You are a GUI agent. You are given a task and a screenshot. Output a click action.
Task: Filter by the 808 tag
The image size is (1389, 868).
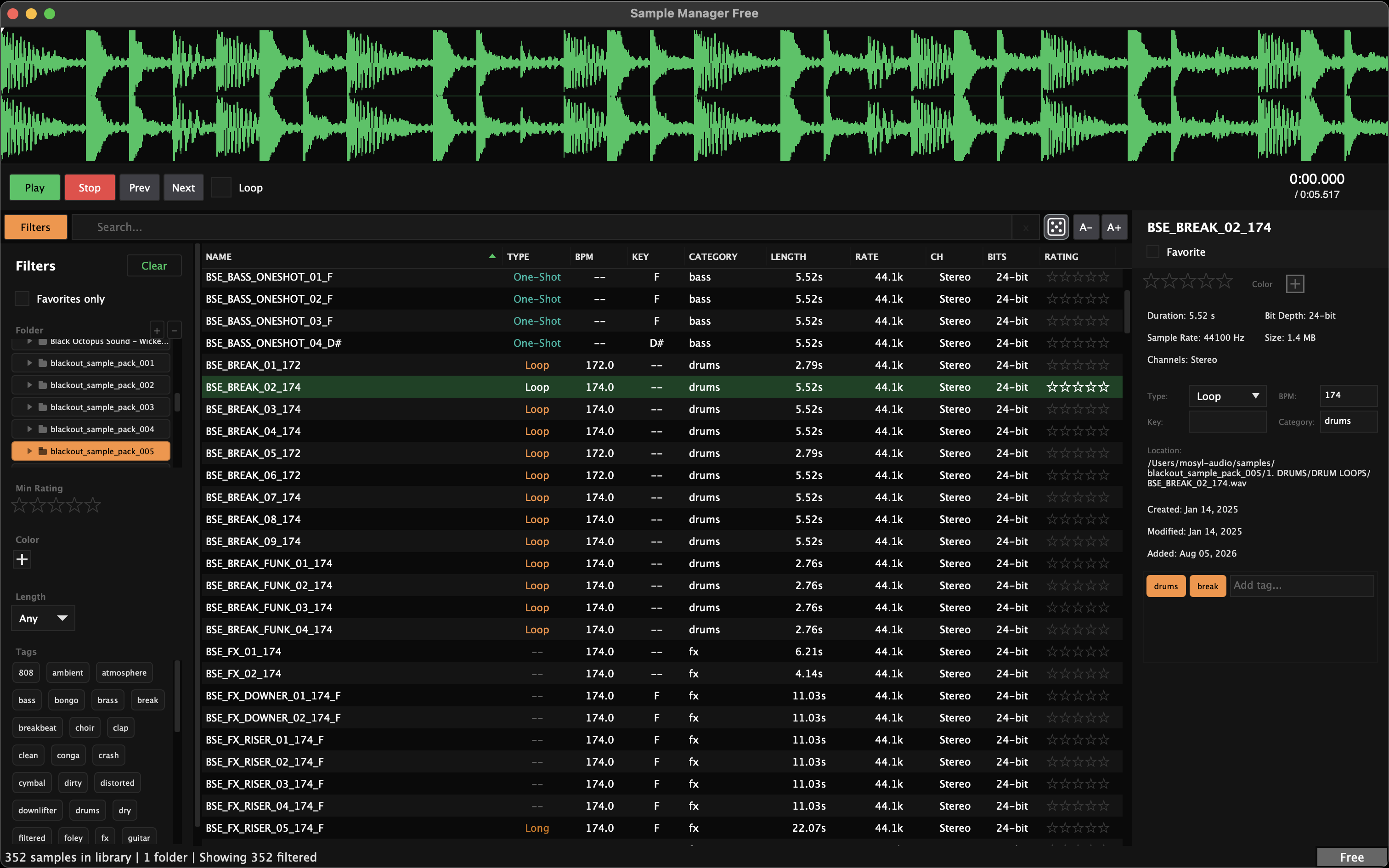[x=26, y=672]
